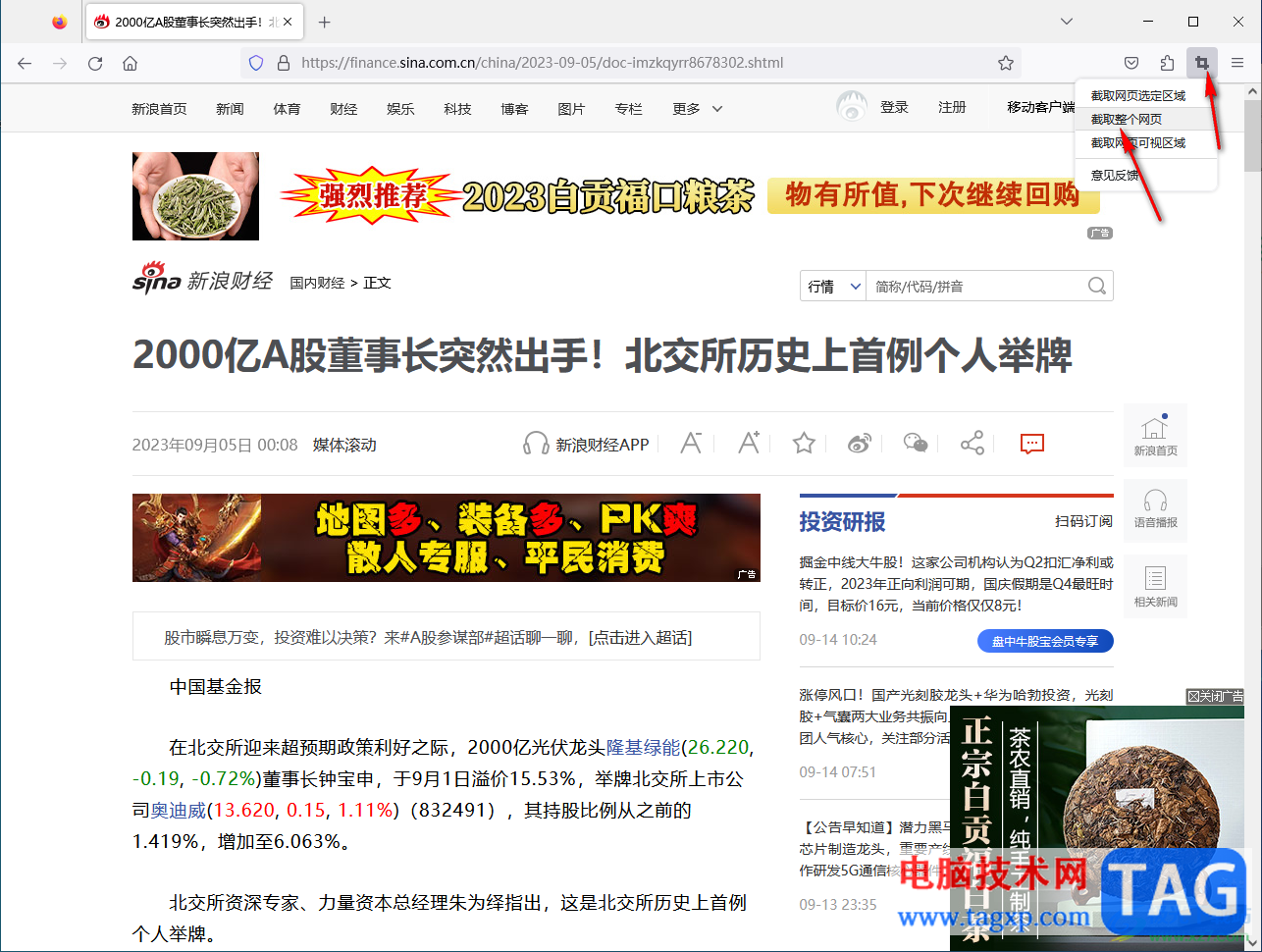Screen dimensions: 1262x952
Task: Expand the 更多 navigation dropdown
Action: (698, 109)
